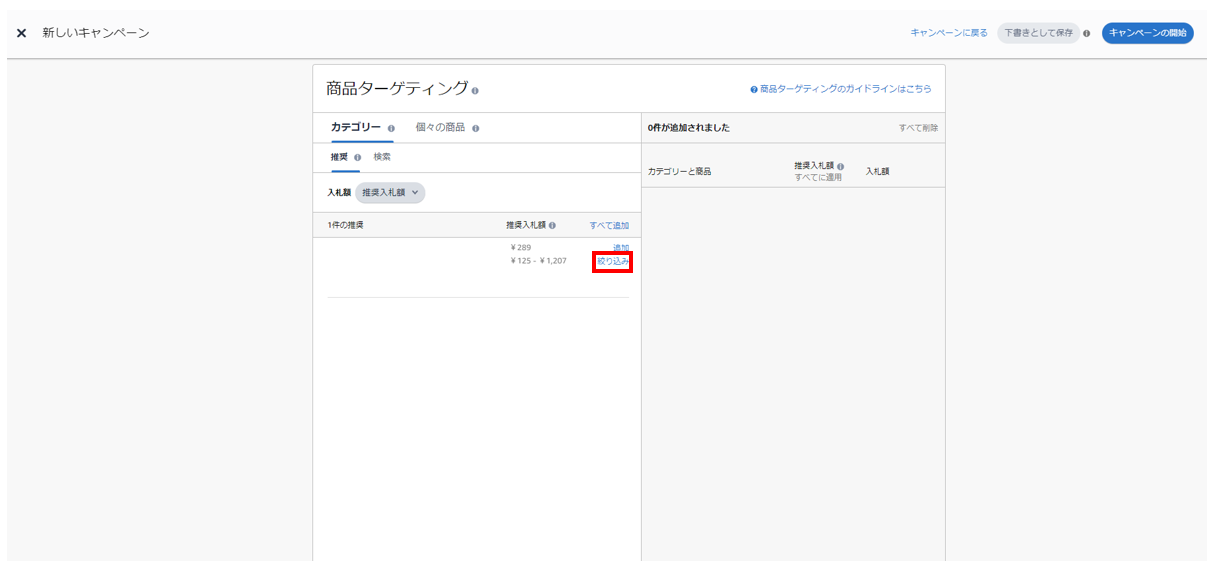Click the info icon beside the カテゴリー tab
The width and height of the screenshot is (1216, 567).
[391, 128]
